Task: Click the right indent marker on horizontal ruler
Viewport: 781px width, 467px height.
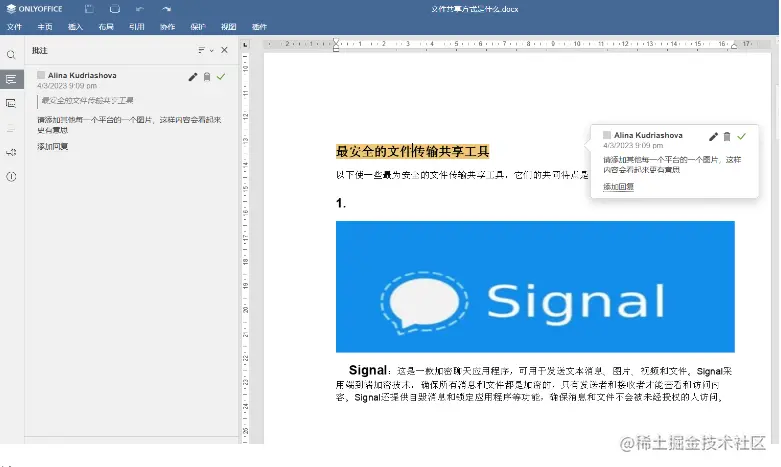Action: (734, 46)
